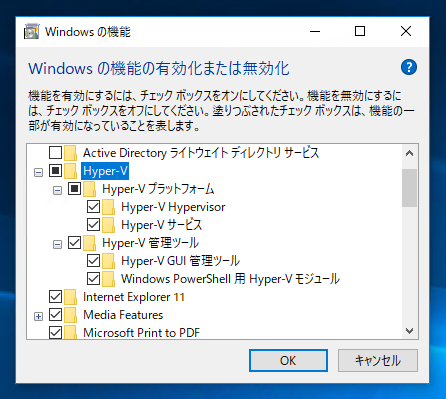Screen dimensions: 446x399
Task: Uncheck Internet Explorer 11
Action: (x=55, y=297)
